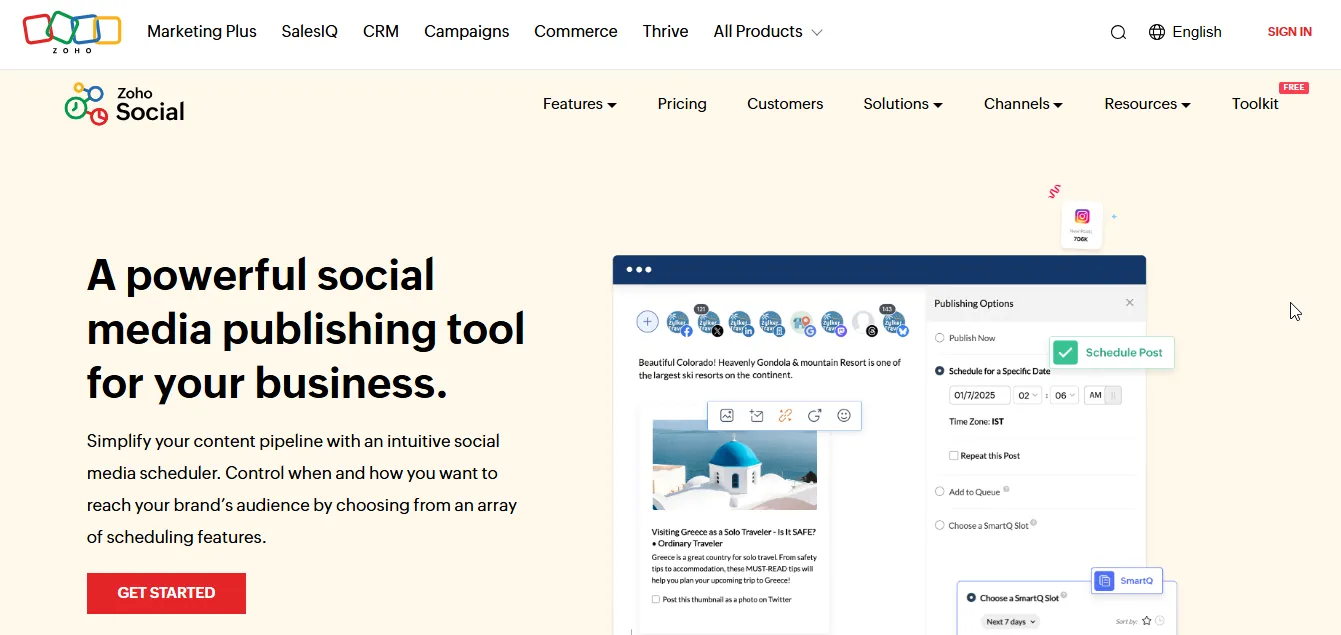
Task: Open the Resources dropdown menu
Action: coord(1148,104)
